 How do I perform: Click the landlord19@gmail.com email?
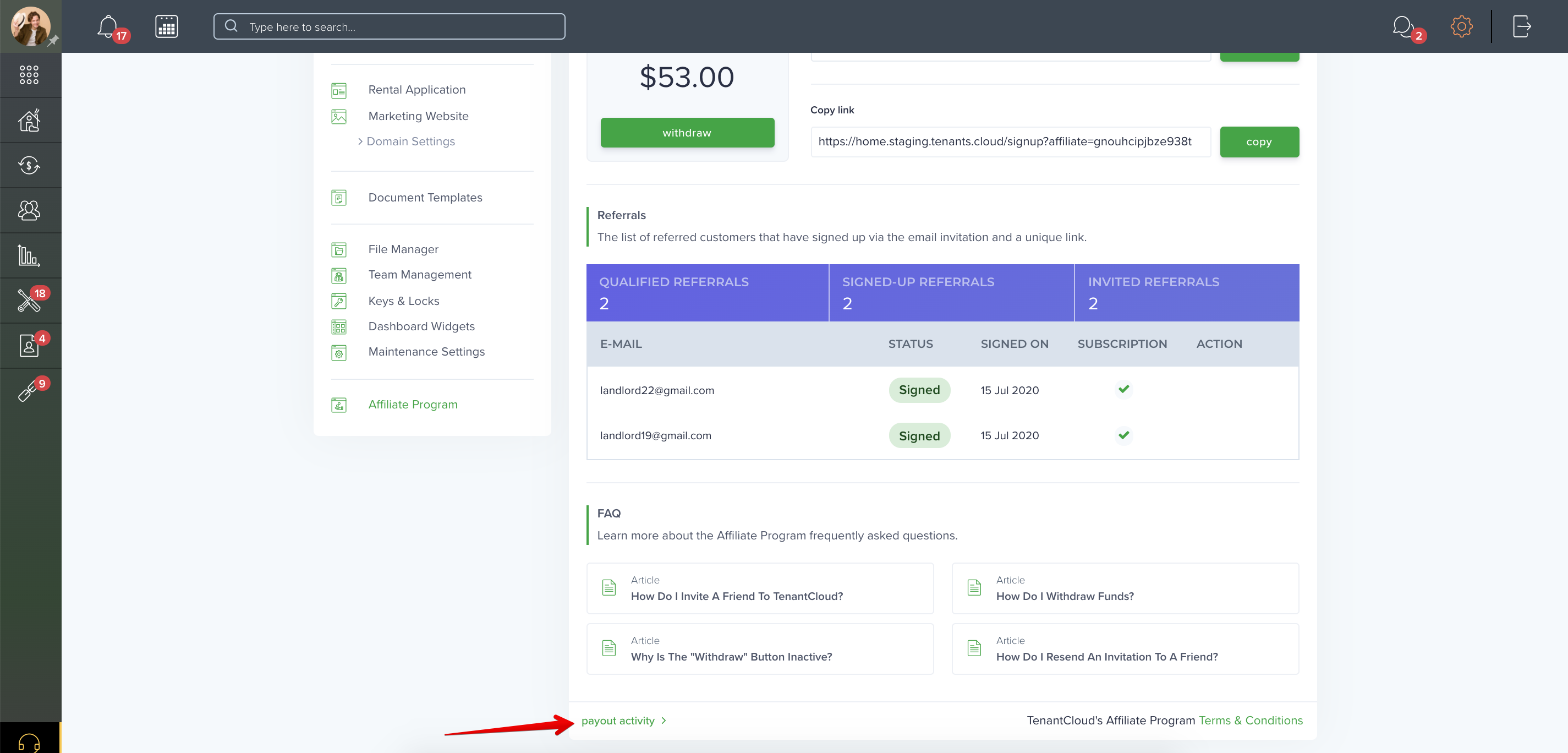[x=656, y=435]
